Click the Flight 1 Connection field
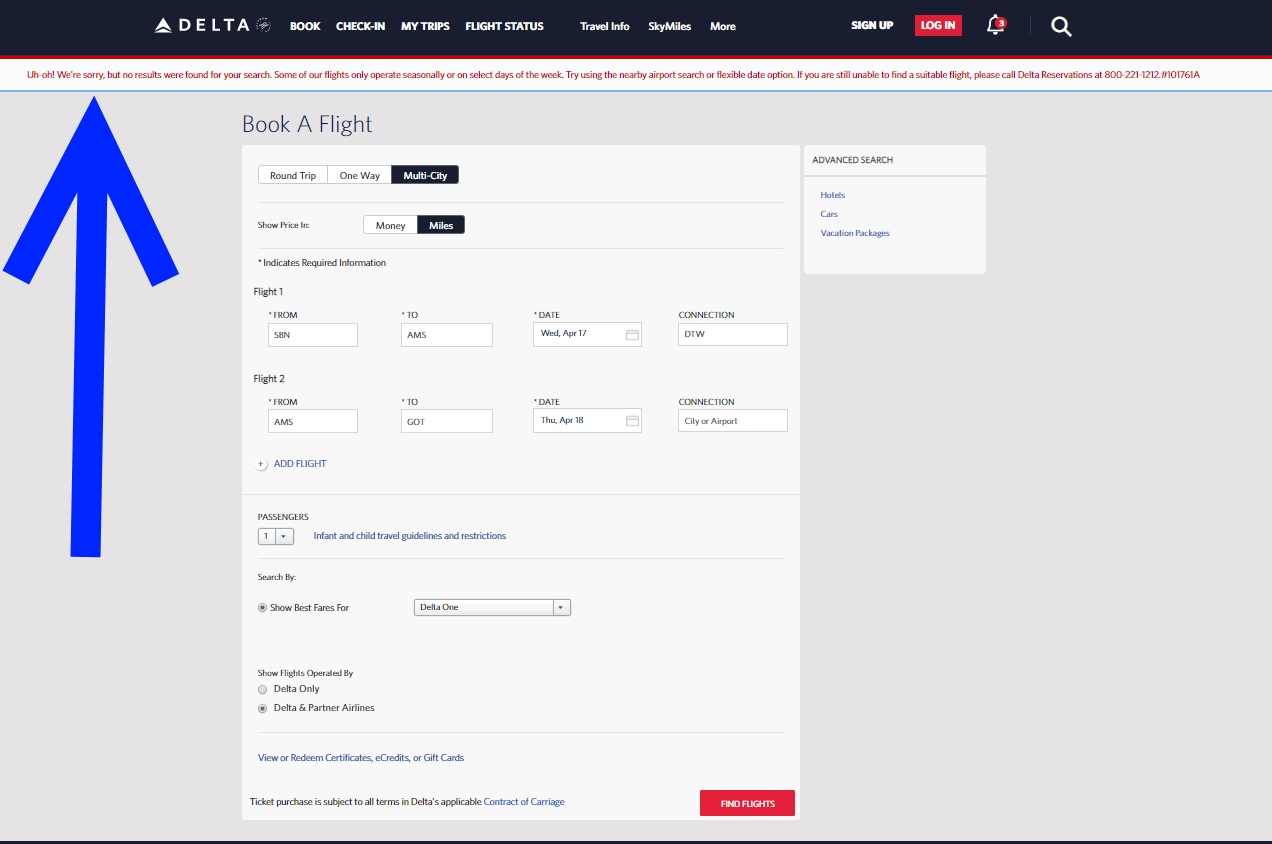Screen dimensions: 1272x844 coord(732,334)
